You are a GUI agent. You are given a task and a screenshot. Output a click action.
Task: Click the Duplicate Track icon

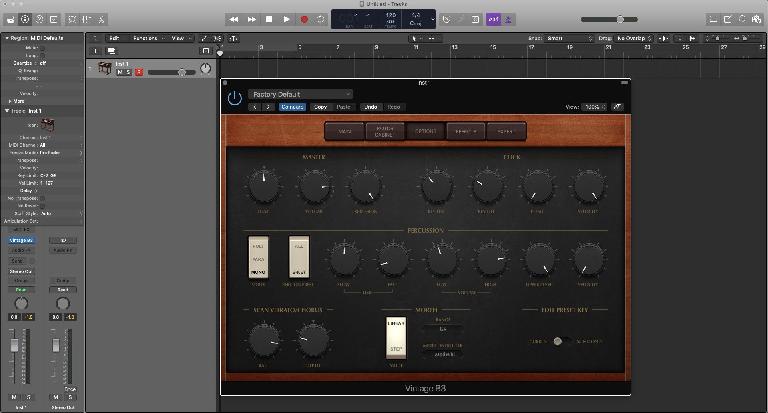[x=112, y=51]
